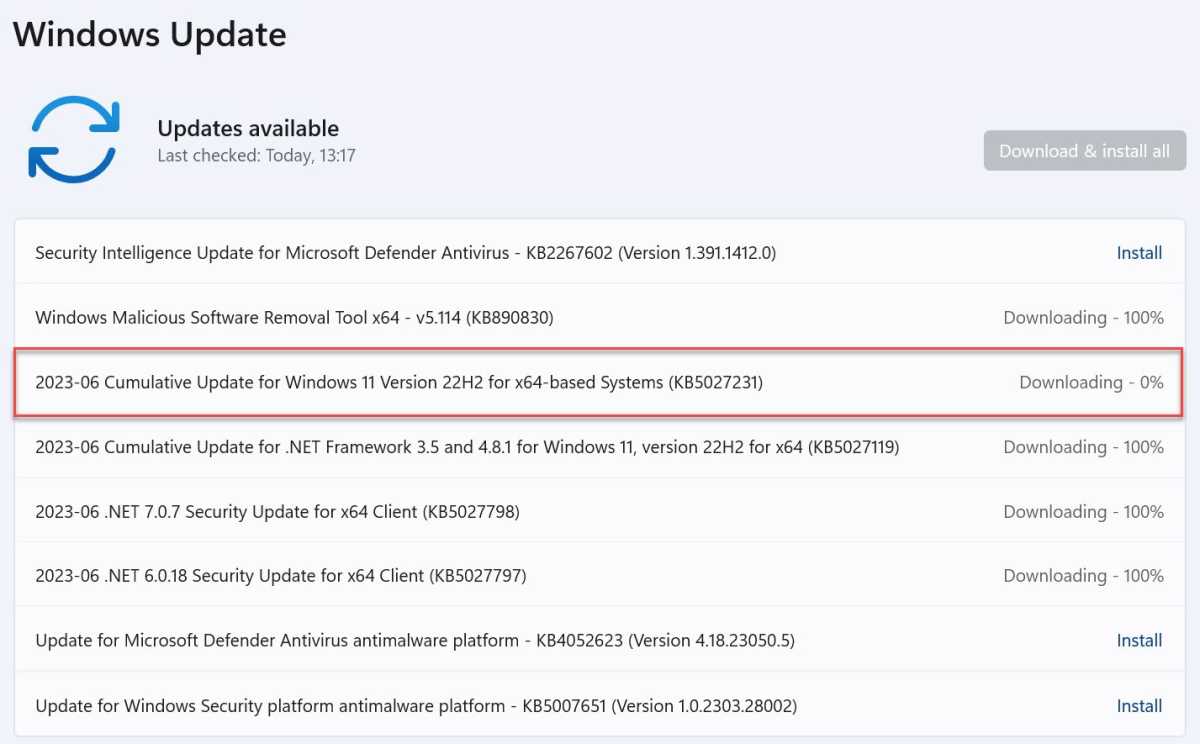Click the blue sync arrows update icon
Screen dimensions: 1200x744
[75, 139]
